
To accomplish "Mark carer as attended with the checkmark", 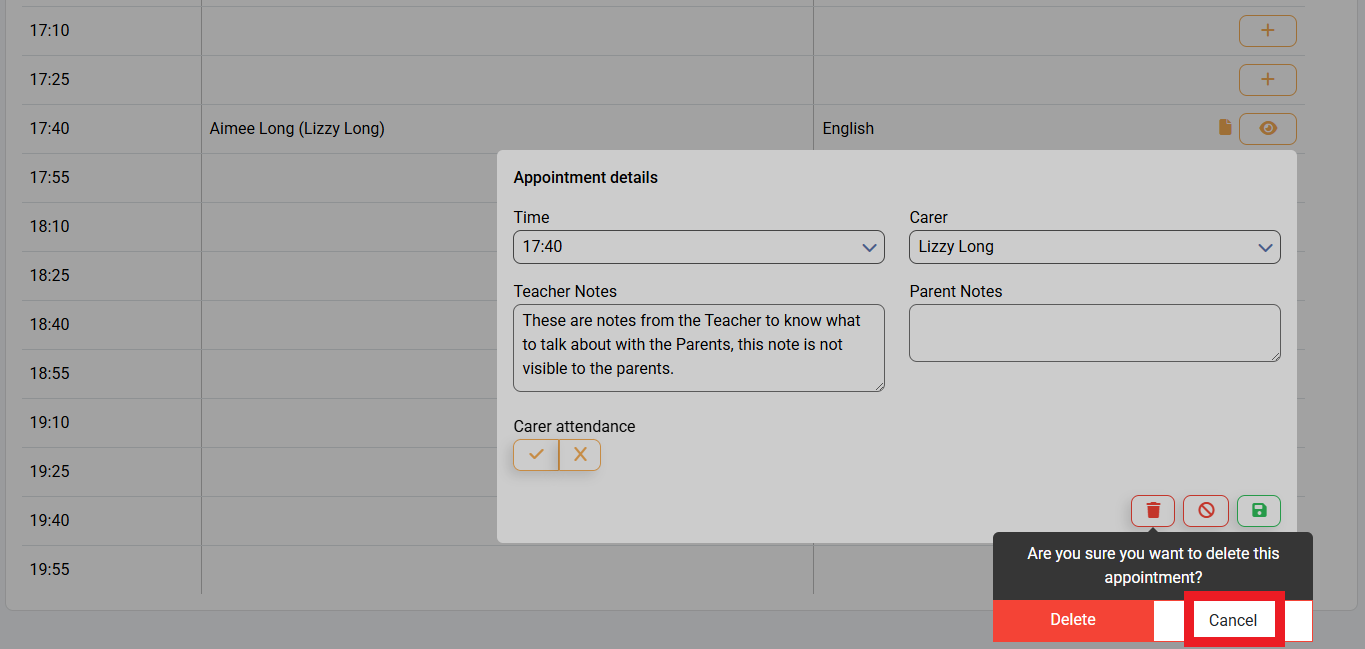I will 536,455.
